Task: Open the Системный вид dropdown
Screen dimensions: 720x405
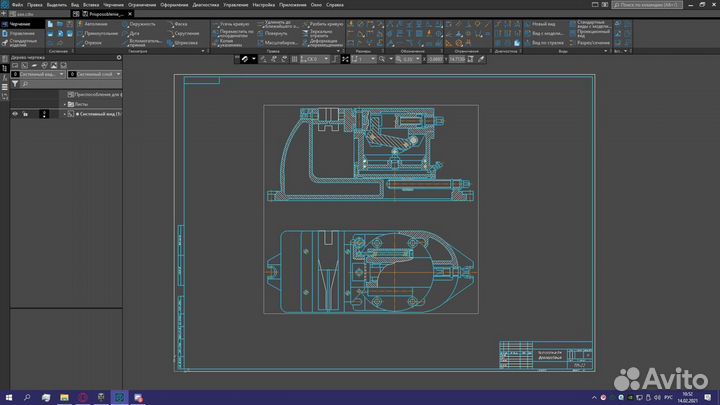Action: [38, 74]
